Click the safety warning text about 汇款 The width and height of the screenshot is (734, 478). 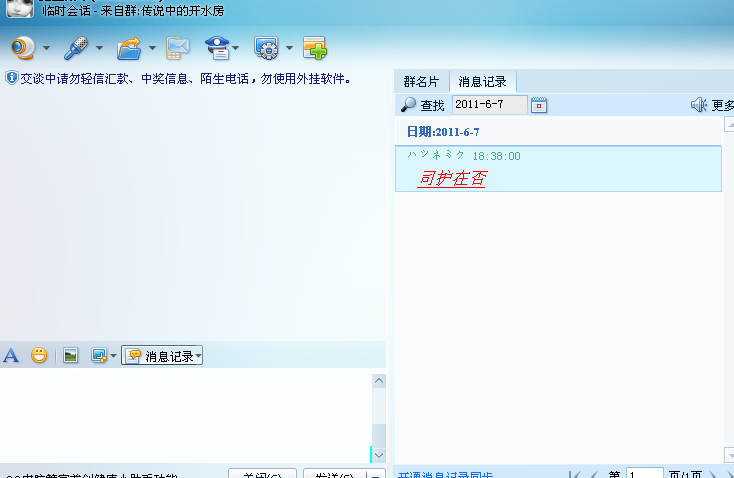pos(186,78)
